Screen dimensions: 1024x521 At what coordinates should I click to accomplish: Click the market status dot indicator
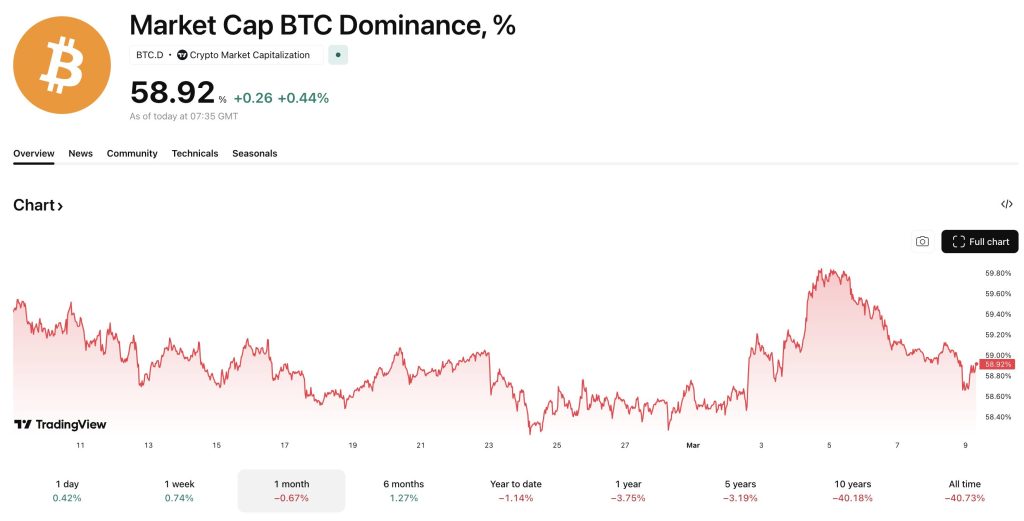pyautogui.click(x=338, y=55)
